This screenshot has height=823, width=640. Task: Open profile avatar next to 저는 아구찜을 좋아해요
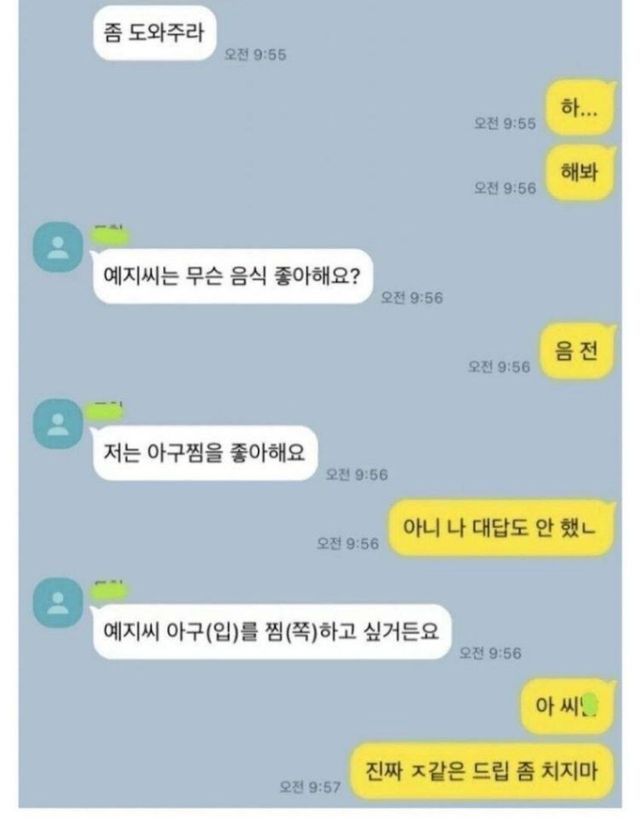(x=58, y=424)
